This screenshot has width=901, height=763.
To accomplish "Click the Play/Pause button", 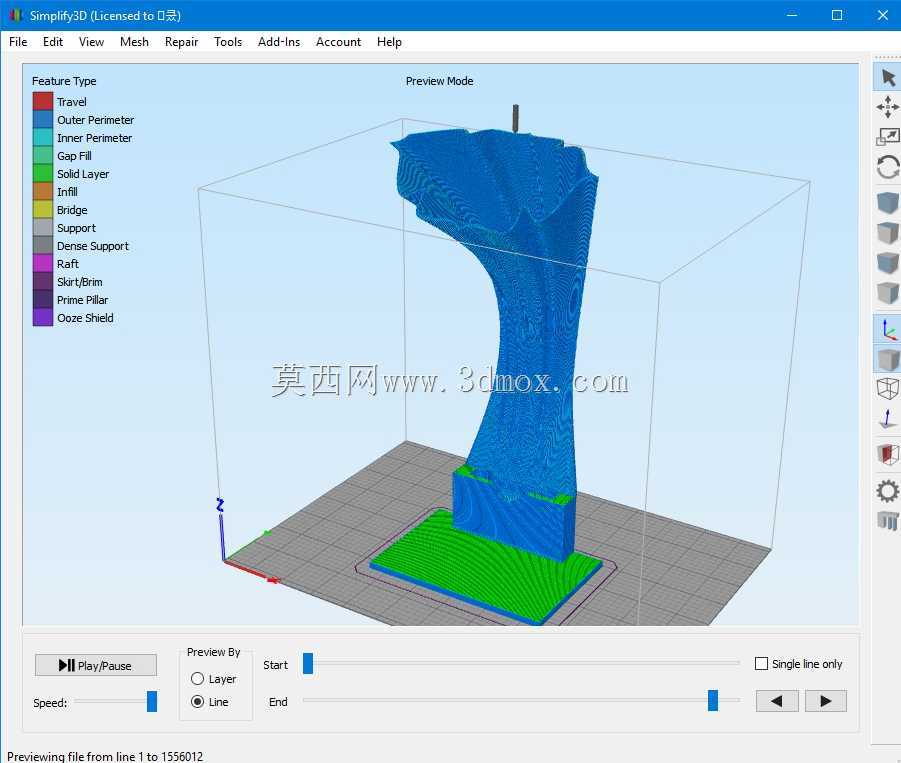I will (x=95, y=665).
